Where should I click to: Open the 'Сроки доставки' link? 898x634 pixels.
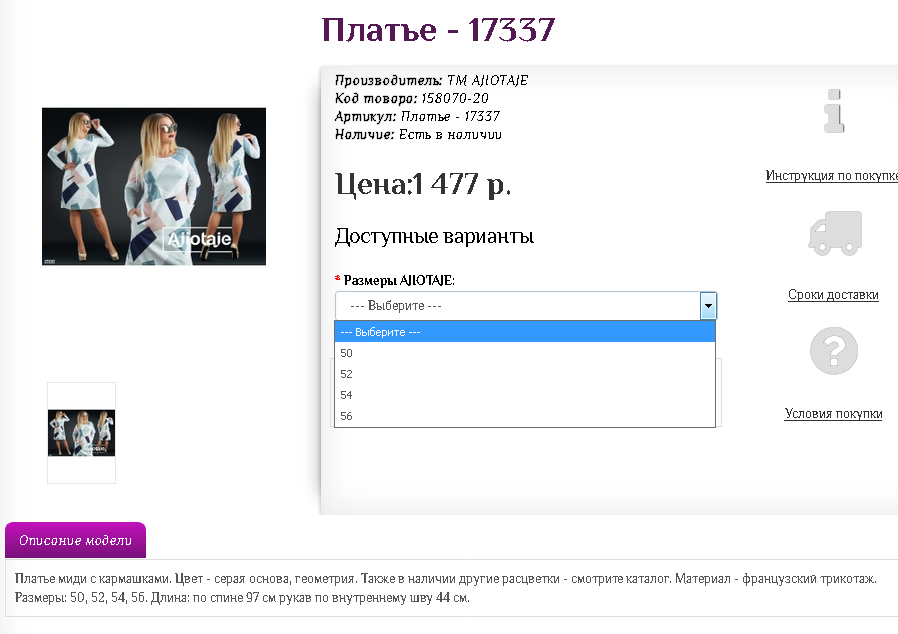click(x=833, y=295)
